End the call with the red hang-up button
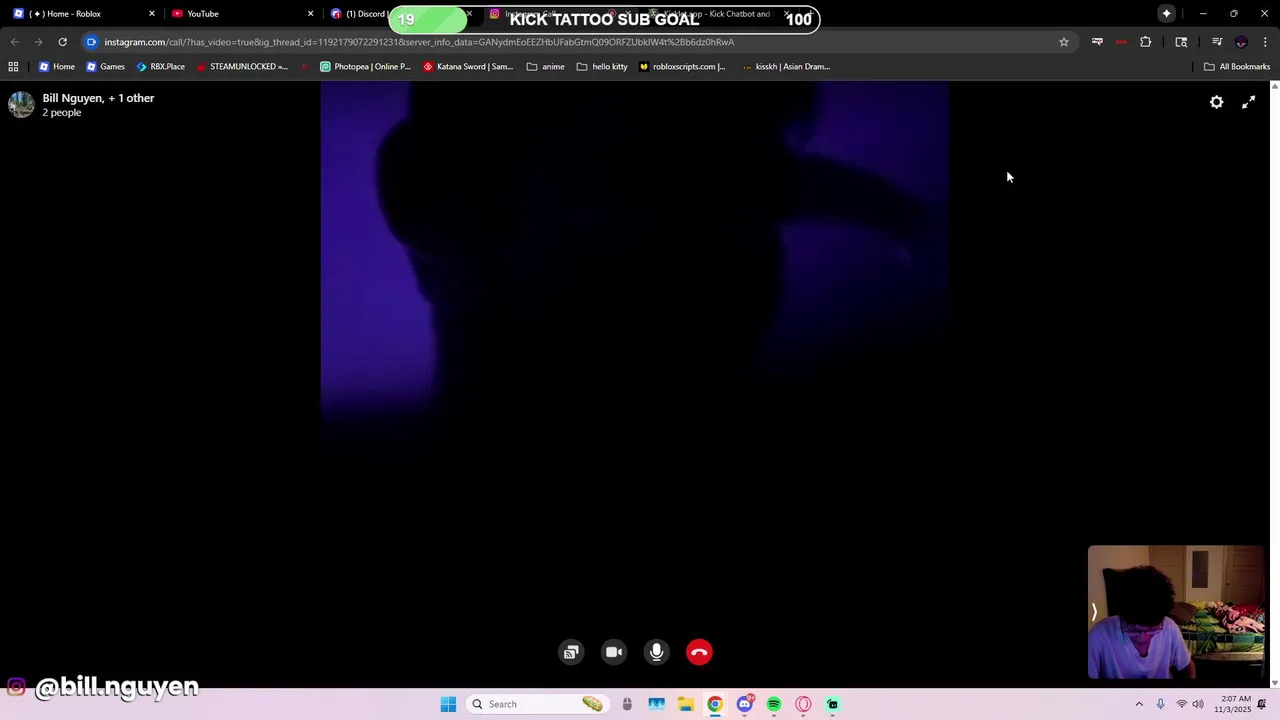 pos(699,652)
